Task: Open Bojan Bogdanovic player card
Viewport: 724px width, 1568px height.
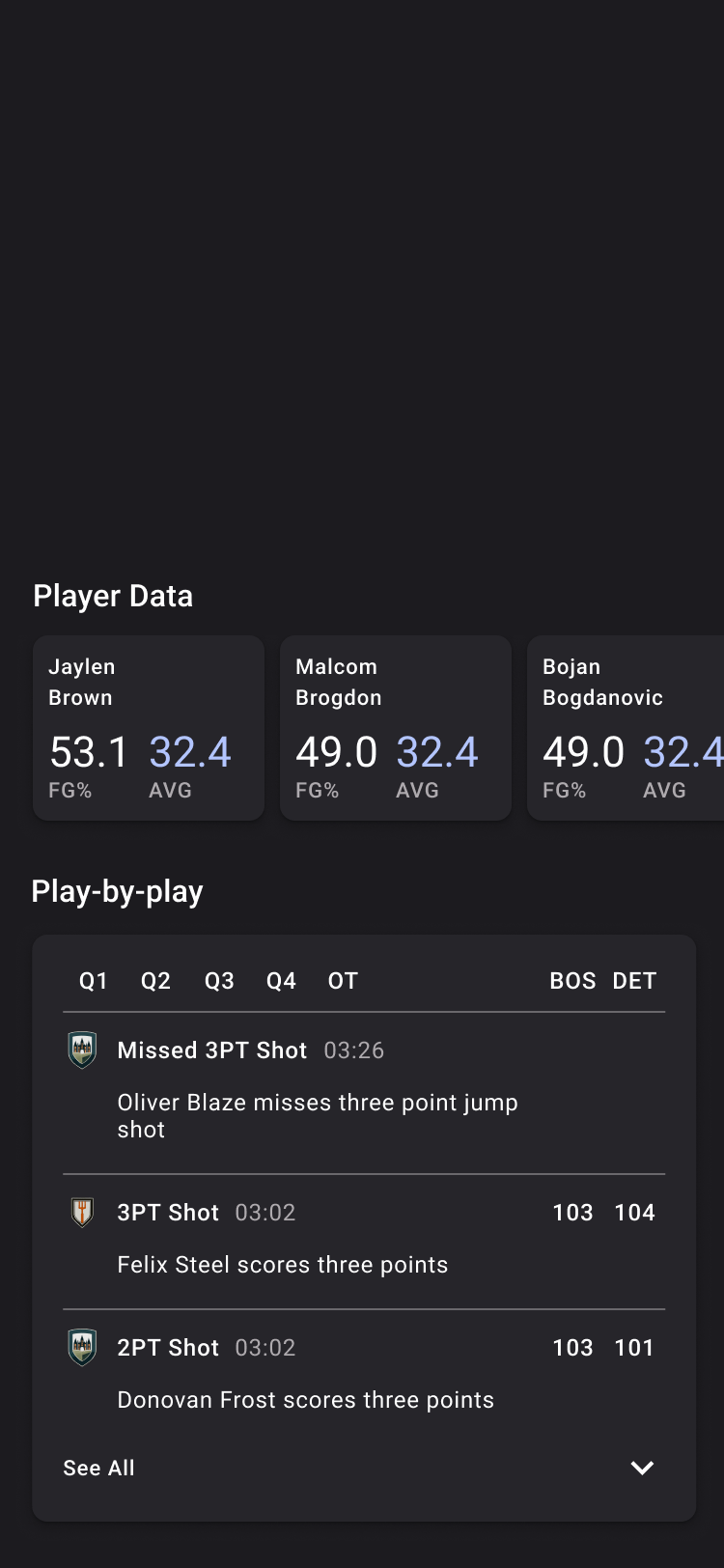Action: pyautogui.click(x=626, y=728)
